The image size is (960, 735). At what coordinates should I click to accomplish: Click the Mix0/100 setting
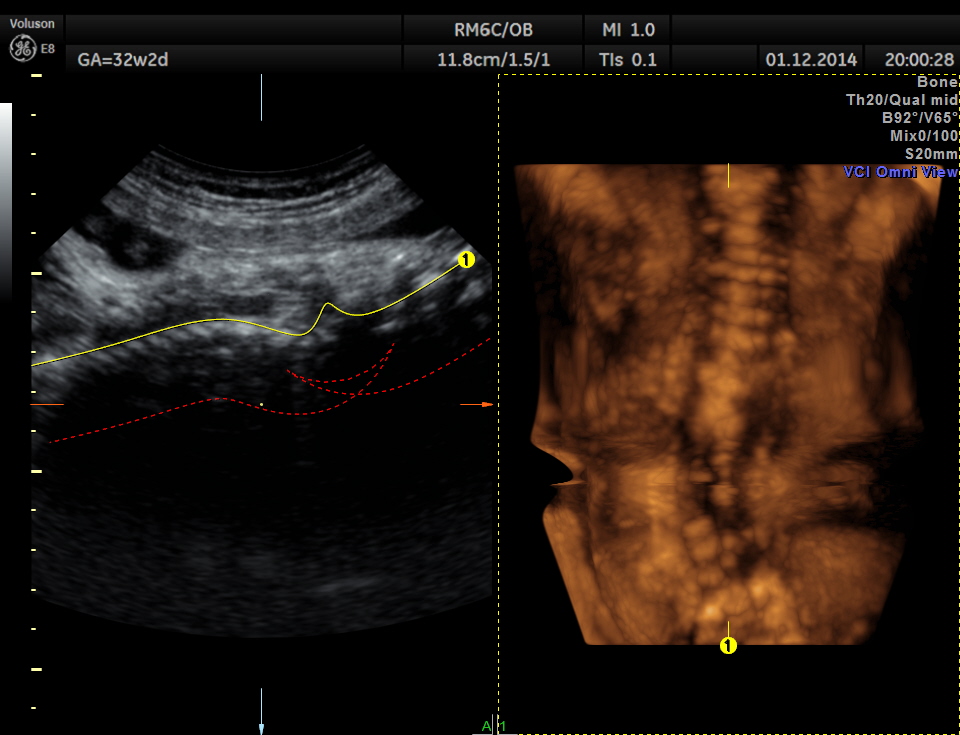click(924, 136)
